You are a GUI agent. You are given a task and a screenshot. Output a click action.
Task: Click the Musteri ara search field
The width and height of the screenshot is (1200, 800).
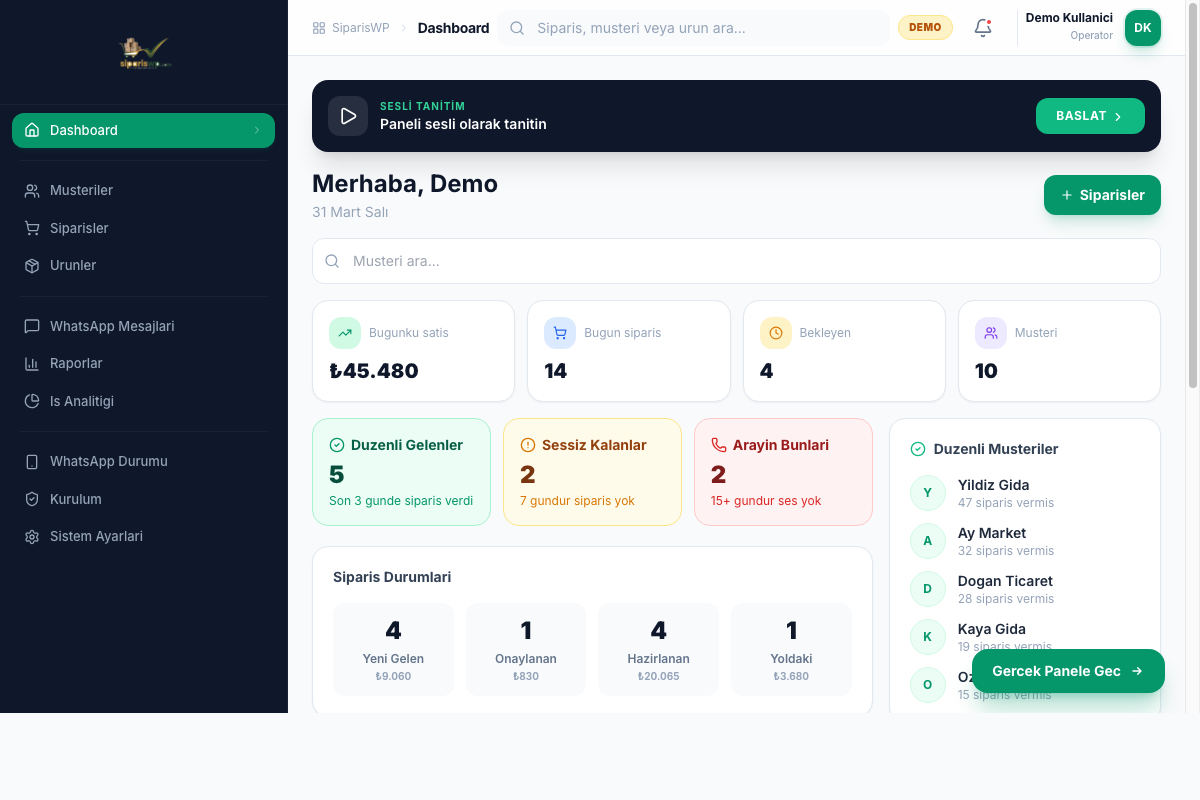(x=736, y=261)
